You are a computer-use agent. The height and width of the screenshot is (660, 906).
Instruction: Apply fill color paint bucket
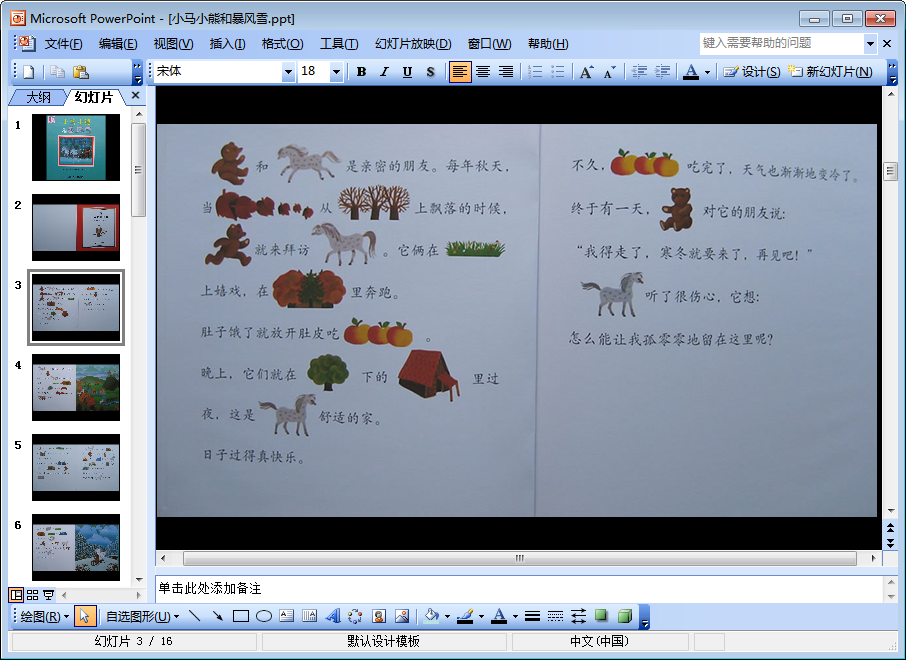[432, 617]
